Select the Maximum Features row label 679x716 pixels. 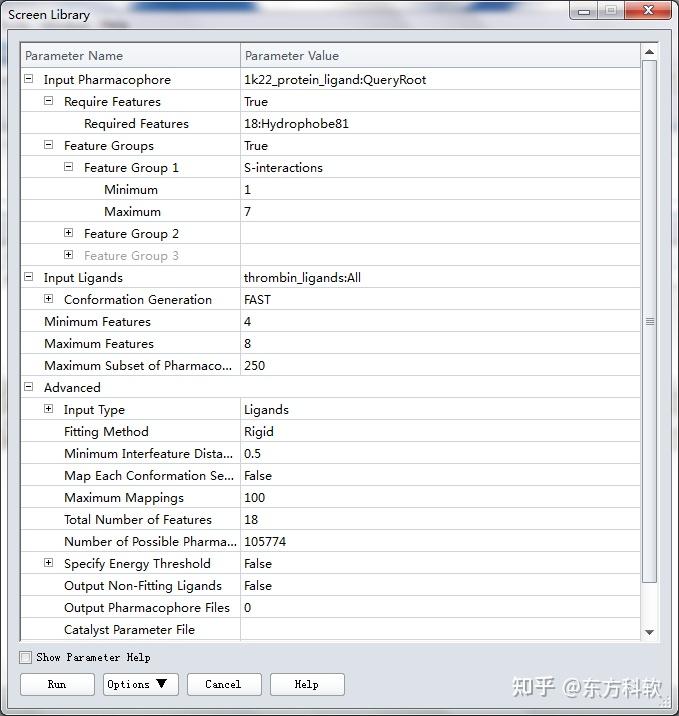99,343
